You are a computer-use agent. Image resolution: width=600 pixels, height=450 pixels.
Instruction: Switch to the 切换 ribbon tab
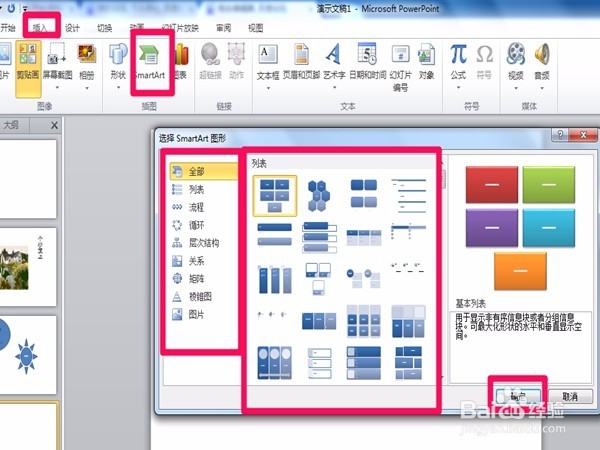coord(104,28)
